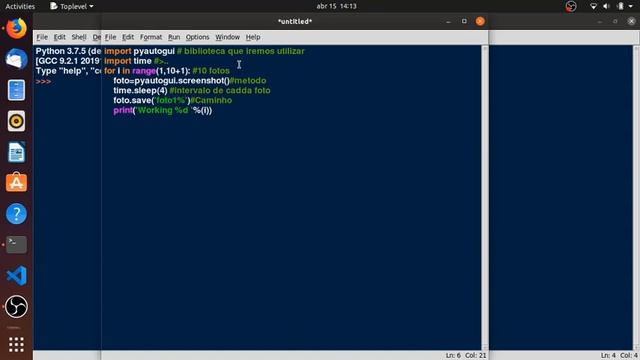This screenshot has width=640, height=360.
Task: Open the Run menu in editor
Action: tap(174, 37)
